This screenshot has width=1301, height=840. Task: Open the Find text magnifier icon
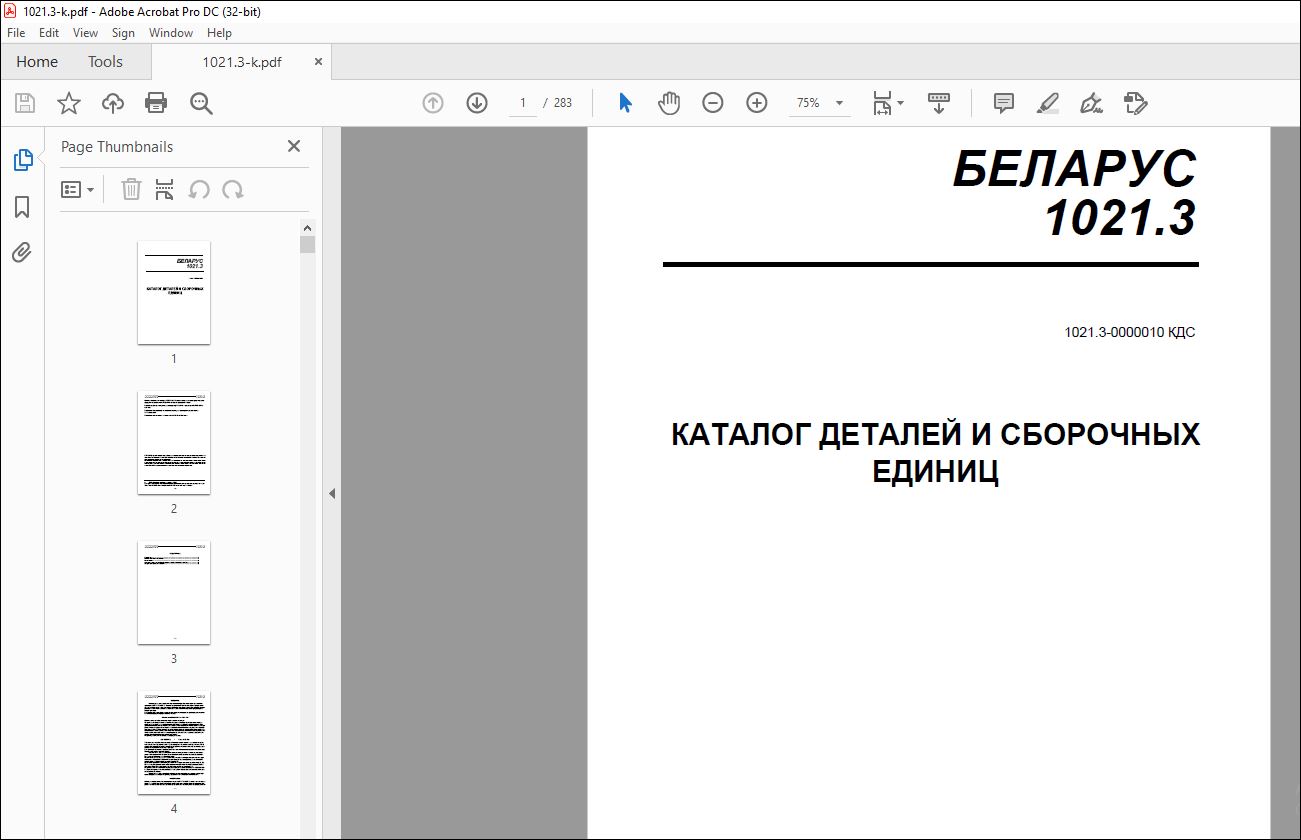pyautogui.click(x=201, y=103)
